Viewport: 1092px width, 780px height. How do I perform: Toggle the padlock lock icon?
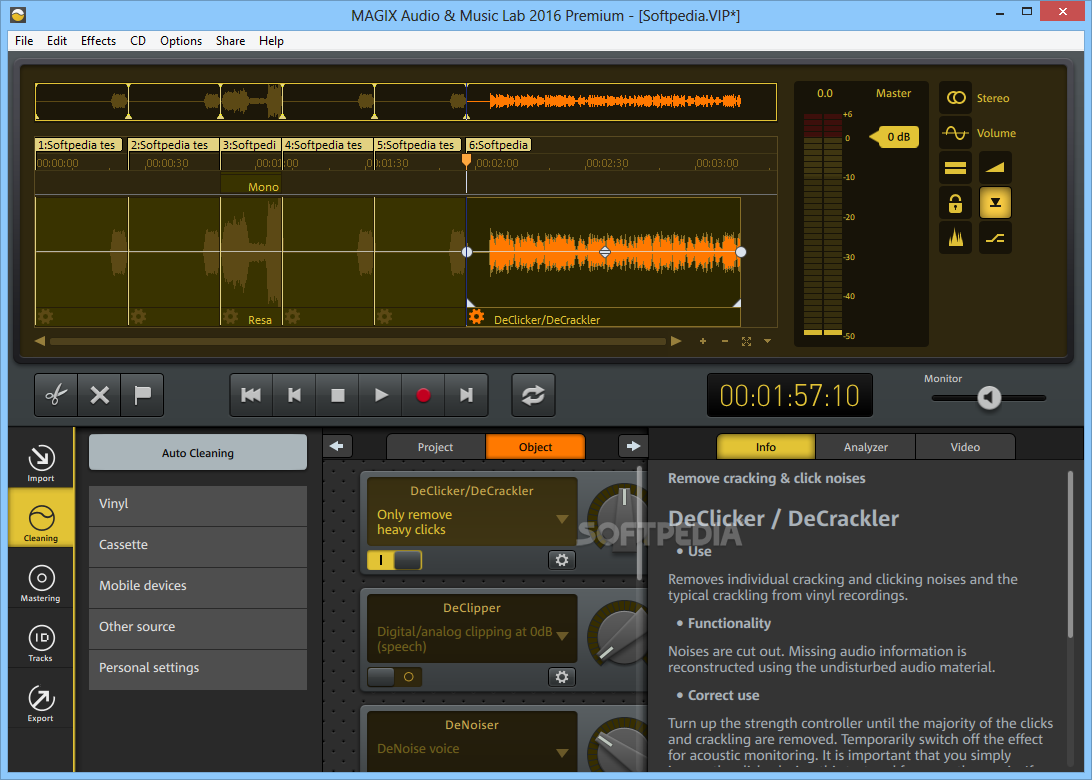click(x=956, y=203)
